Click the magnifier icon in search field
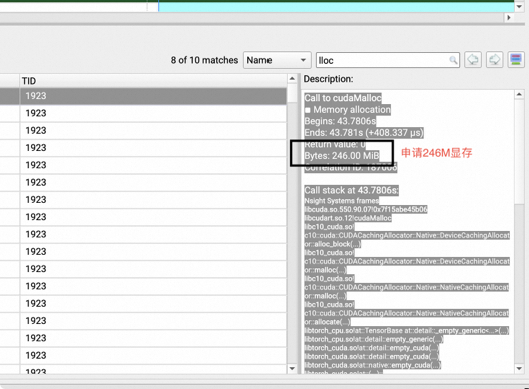529x389 pixels. [x=453, y=60]
